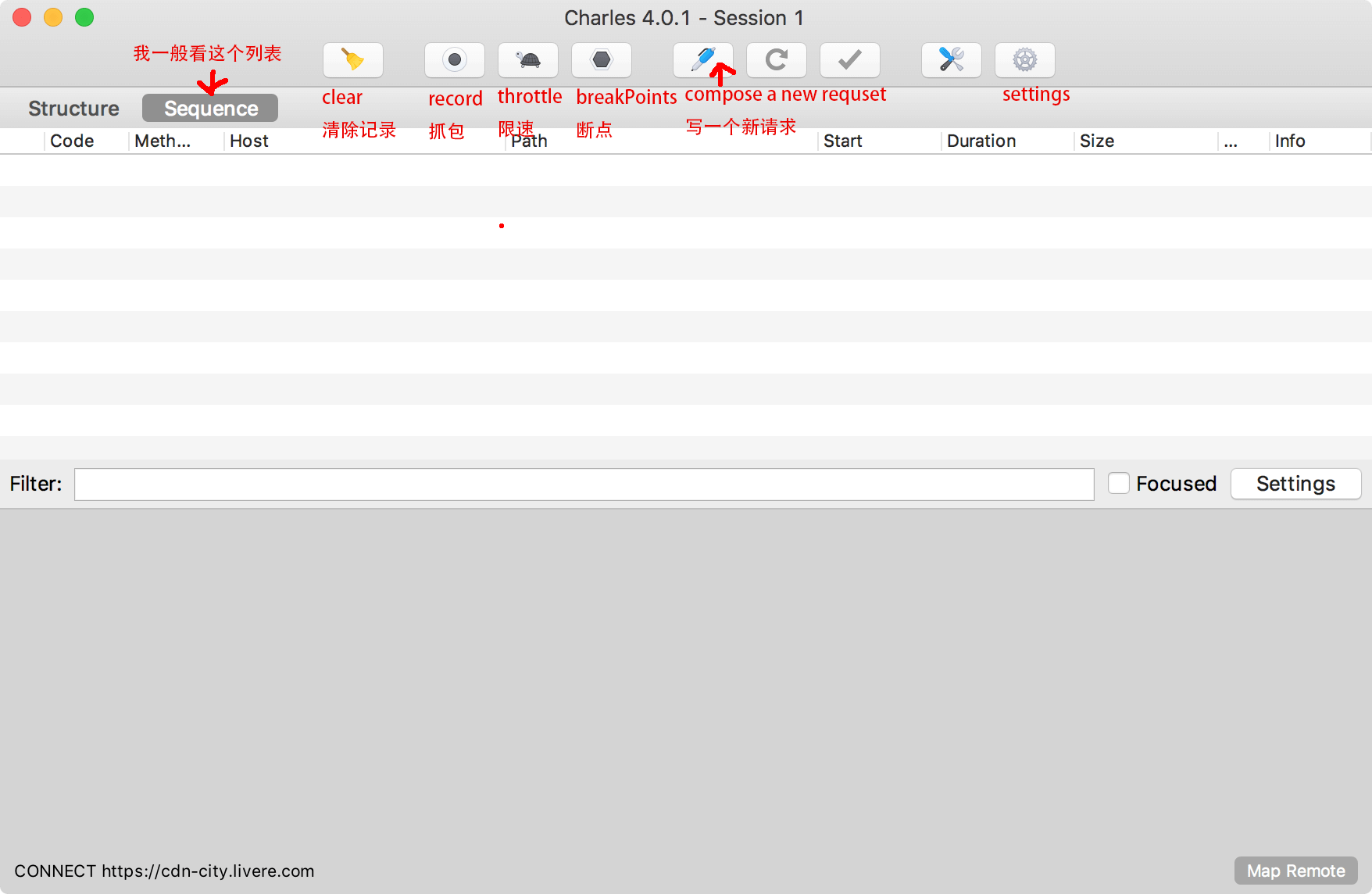The image size is (1372, 894).
Task: Click the validate checkmark toolbar icon
Action: coord(849,60)
